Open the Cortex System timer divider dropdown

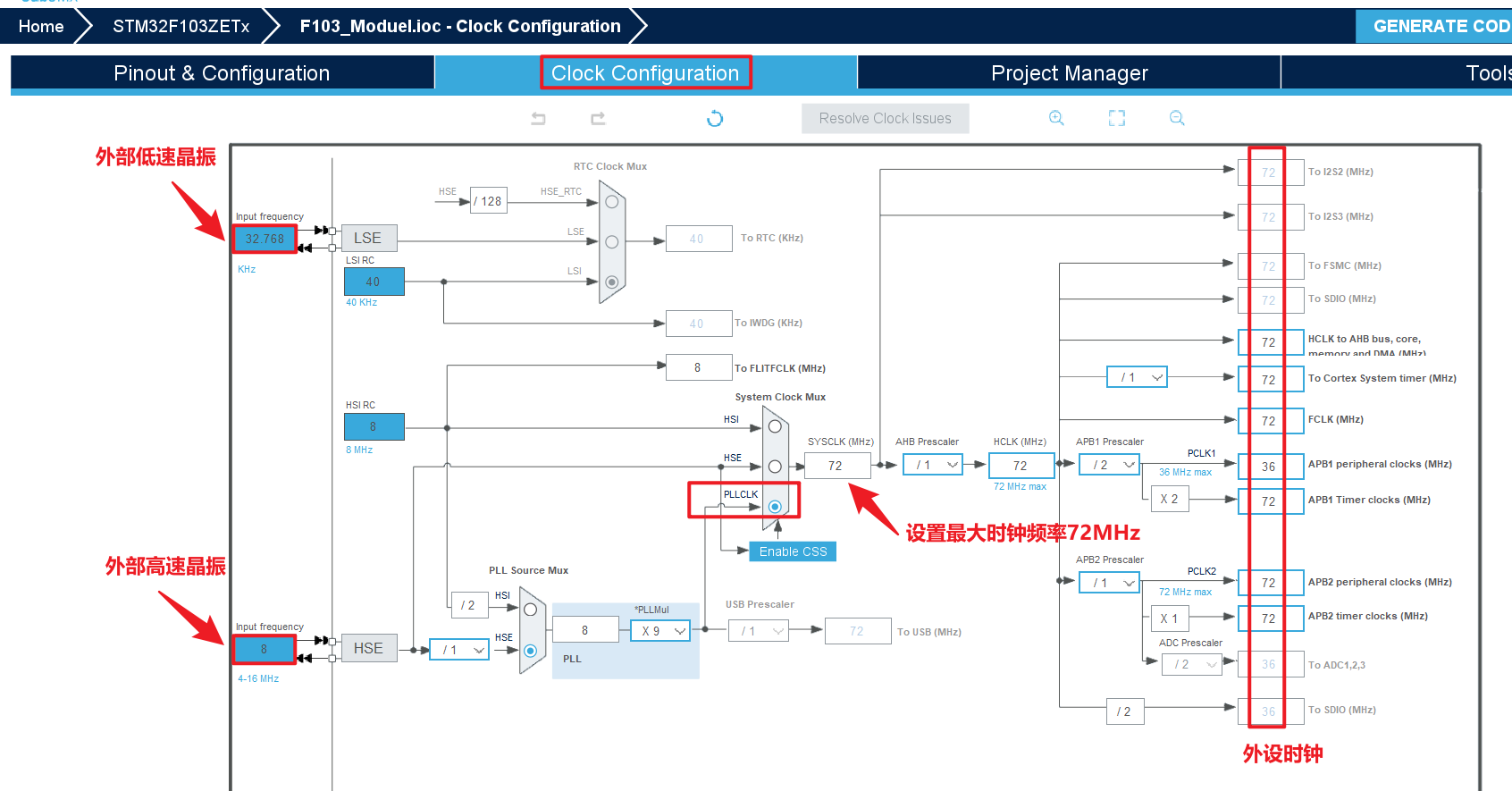(x=1137, y=377)
